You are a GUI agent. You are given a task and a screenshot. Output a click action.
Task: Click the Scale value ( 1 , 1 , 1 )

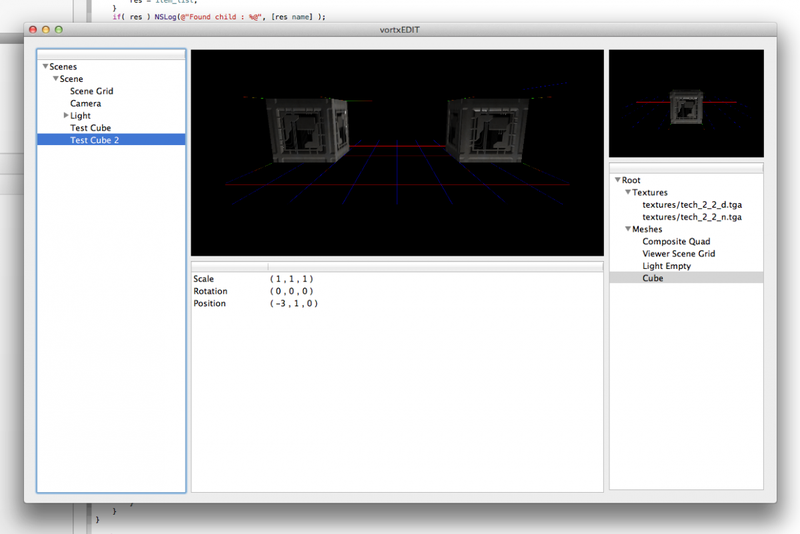point(291,278)
